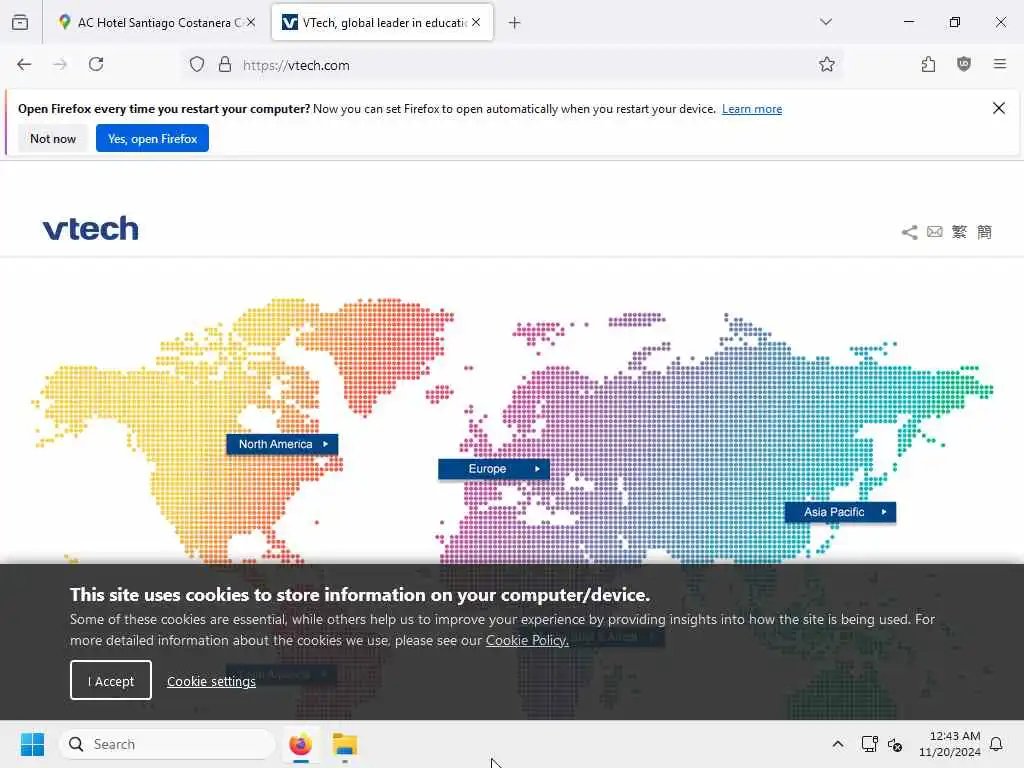1024x768 pixels.
Task: Click the vtech logo
Action: pos(90,229)
